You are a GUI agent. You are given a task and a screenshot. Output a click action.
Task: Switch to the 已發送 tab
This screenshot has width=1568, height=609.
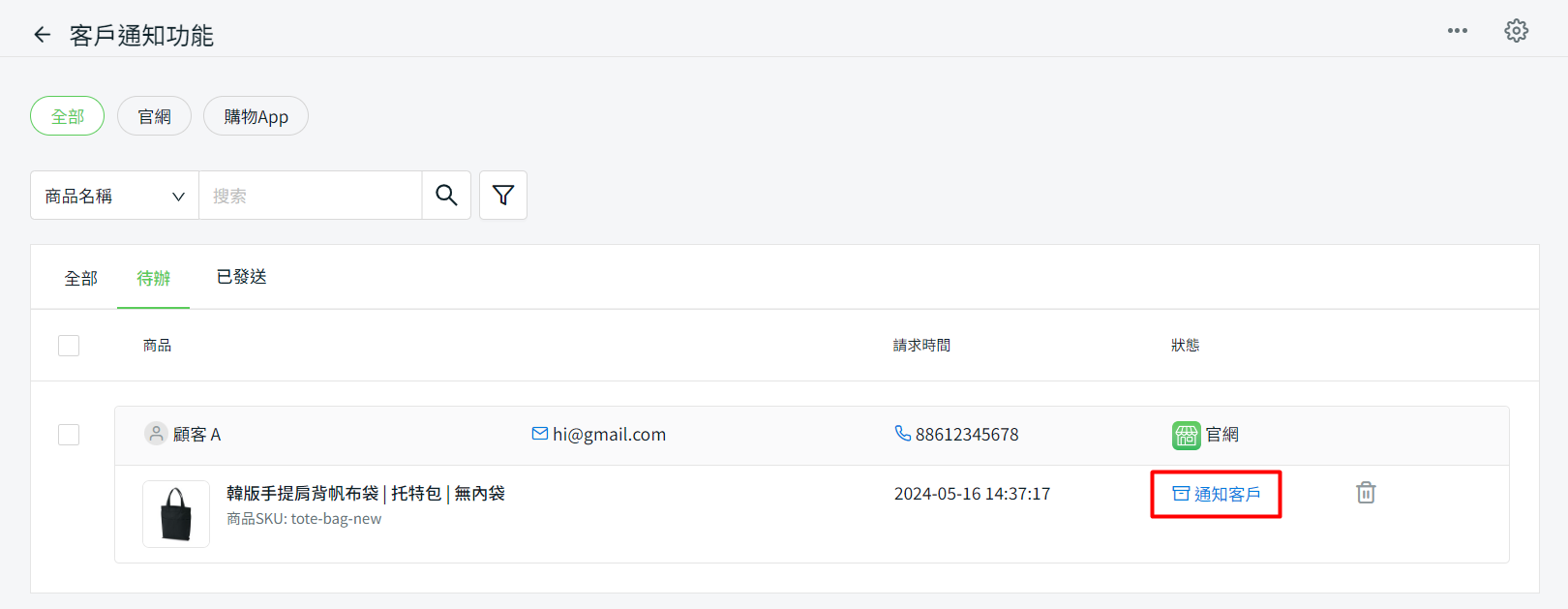(x=241, y=278)
